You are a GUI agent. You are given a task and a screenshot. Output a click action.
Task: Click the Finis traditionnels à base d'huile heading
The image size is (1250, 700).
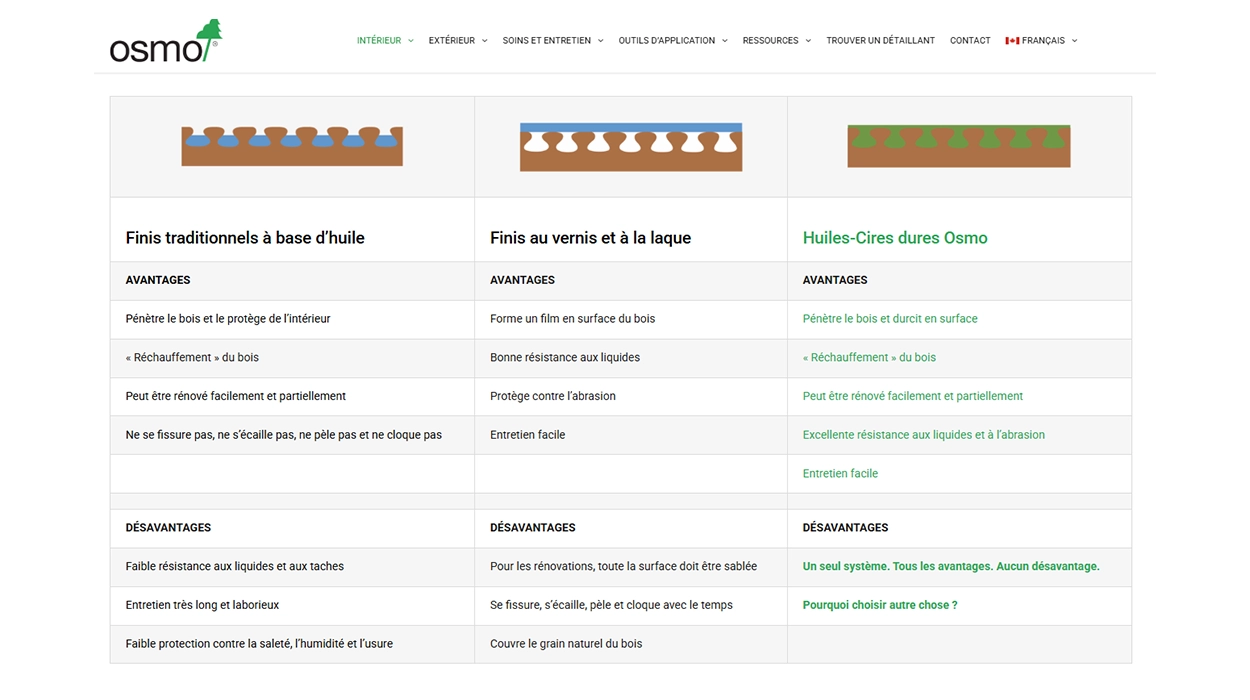click(x=245, y=238)
